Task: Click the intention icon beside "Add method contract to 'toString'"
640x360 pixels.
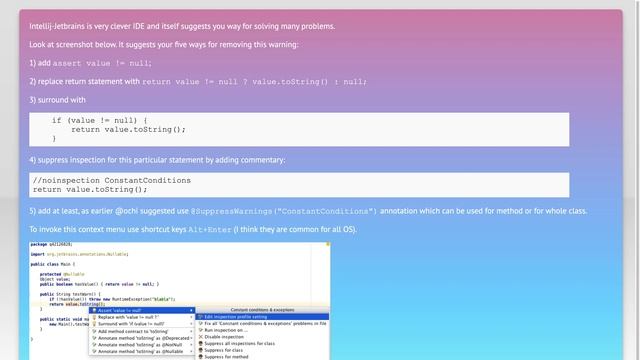Action: pos(94,331)
